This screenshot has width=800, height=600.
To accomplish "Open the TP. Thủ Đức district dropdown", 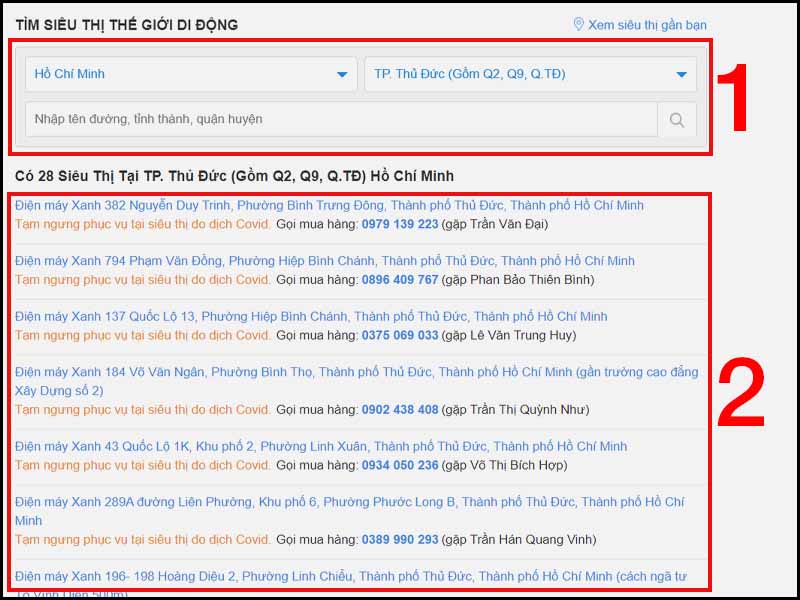I will pyautogui.click(x=531, y=74).
